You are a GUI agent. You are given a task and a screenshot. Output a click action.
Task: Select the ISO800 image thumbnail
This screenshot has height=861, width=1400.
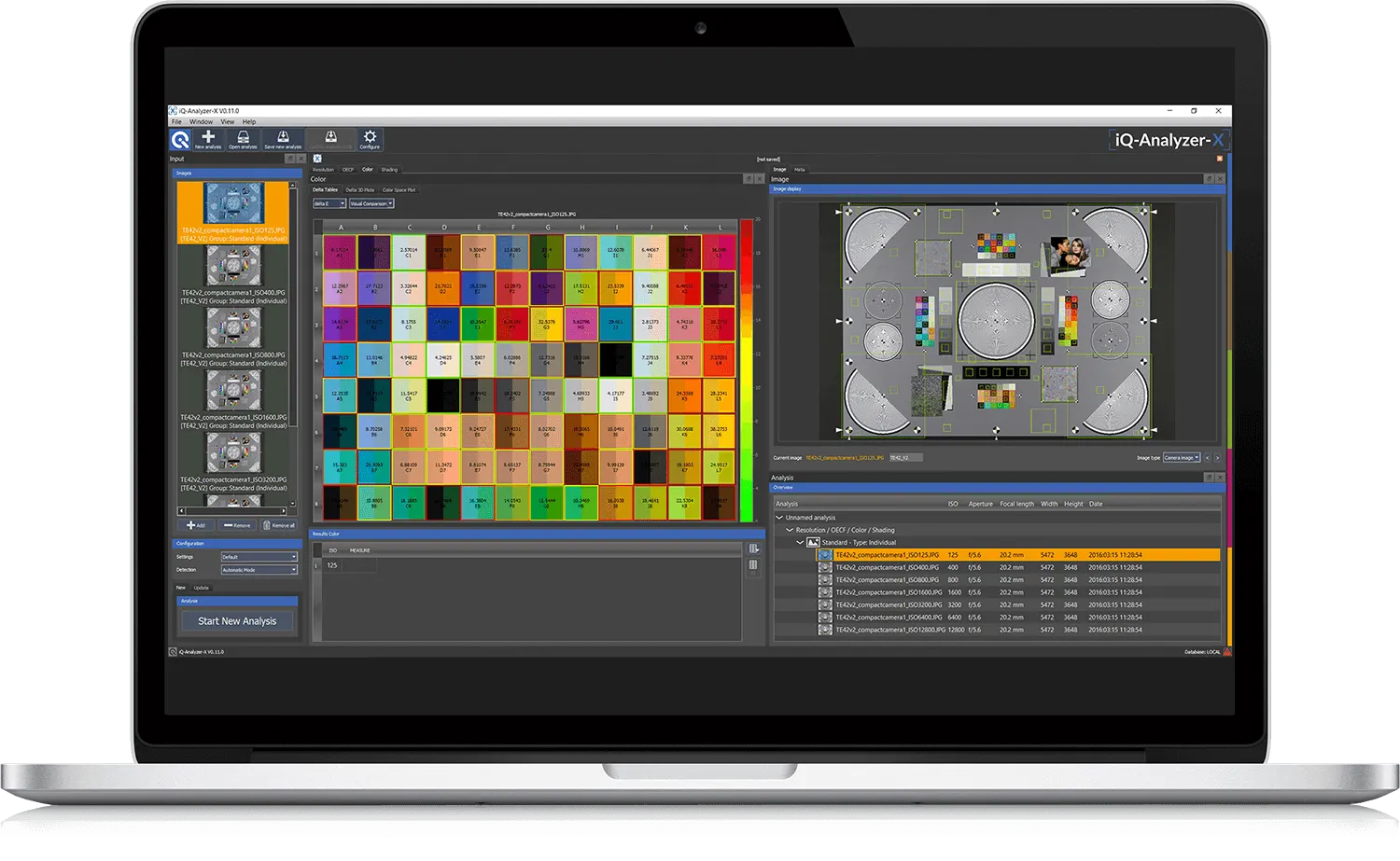(233, 338)
